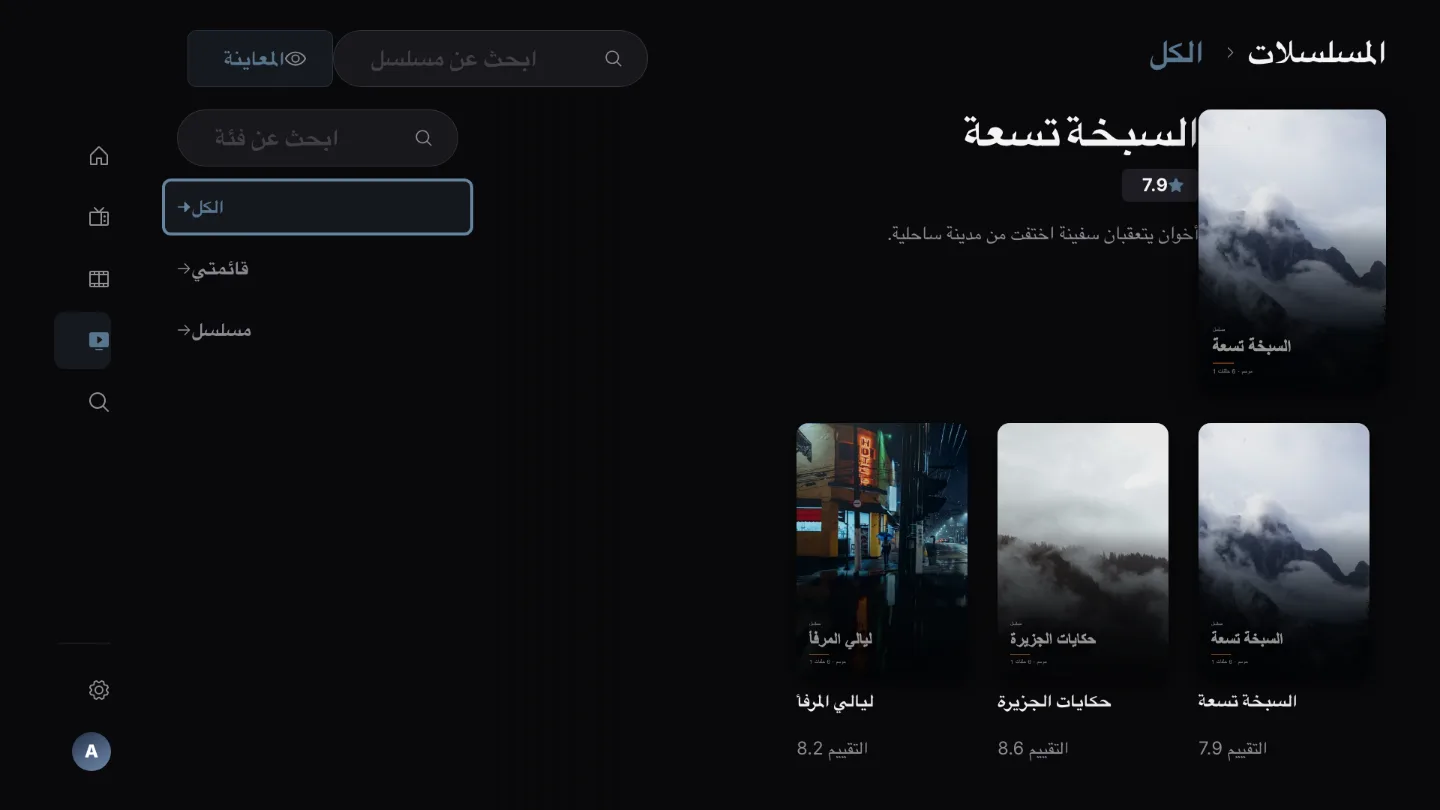Click the المسلسلات breadcrumb
Image resolution: width=1440 pixels, height=810 pixels.
point(1316,53)
